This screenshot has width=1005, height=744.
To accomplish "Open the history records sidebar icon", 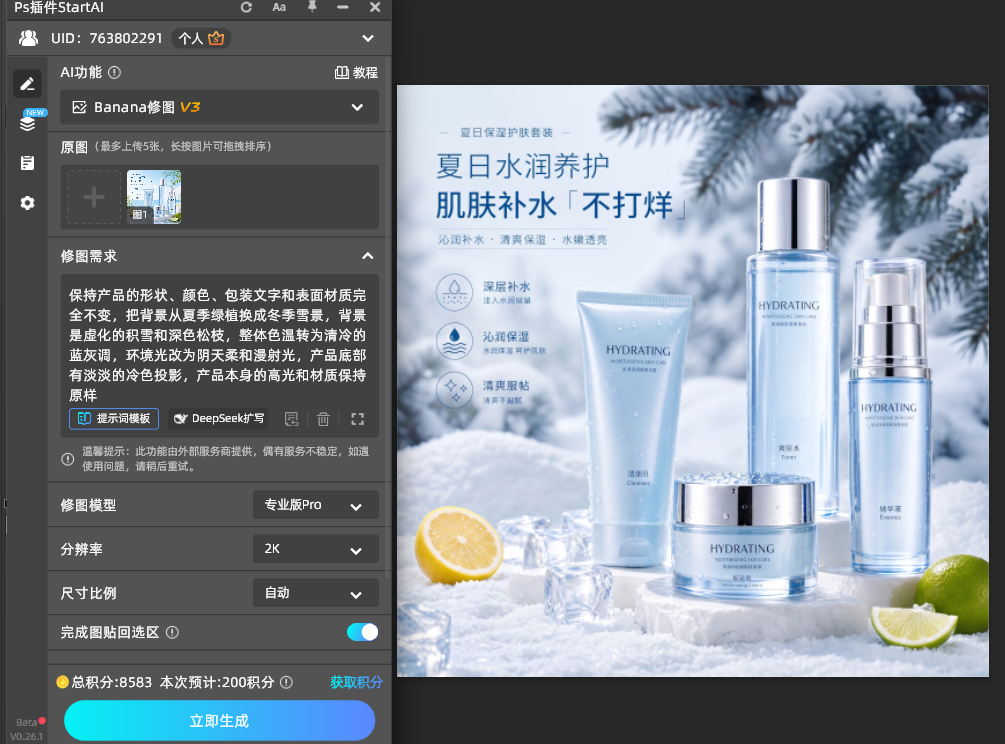I will point(28,163).
